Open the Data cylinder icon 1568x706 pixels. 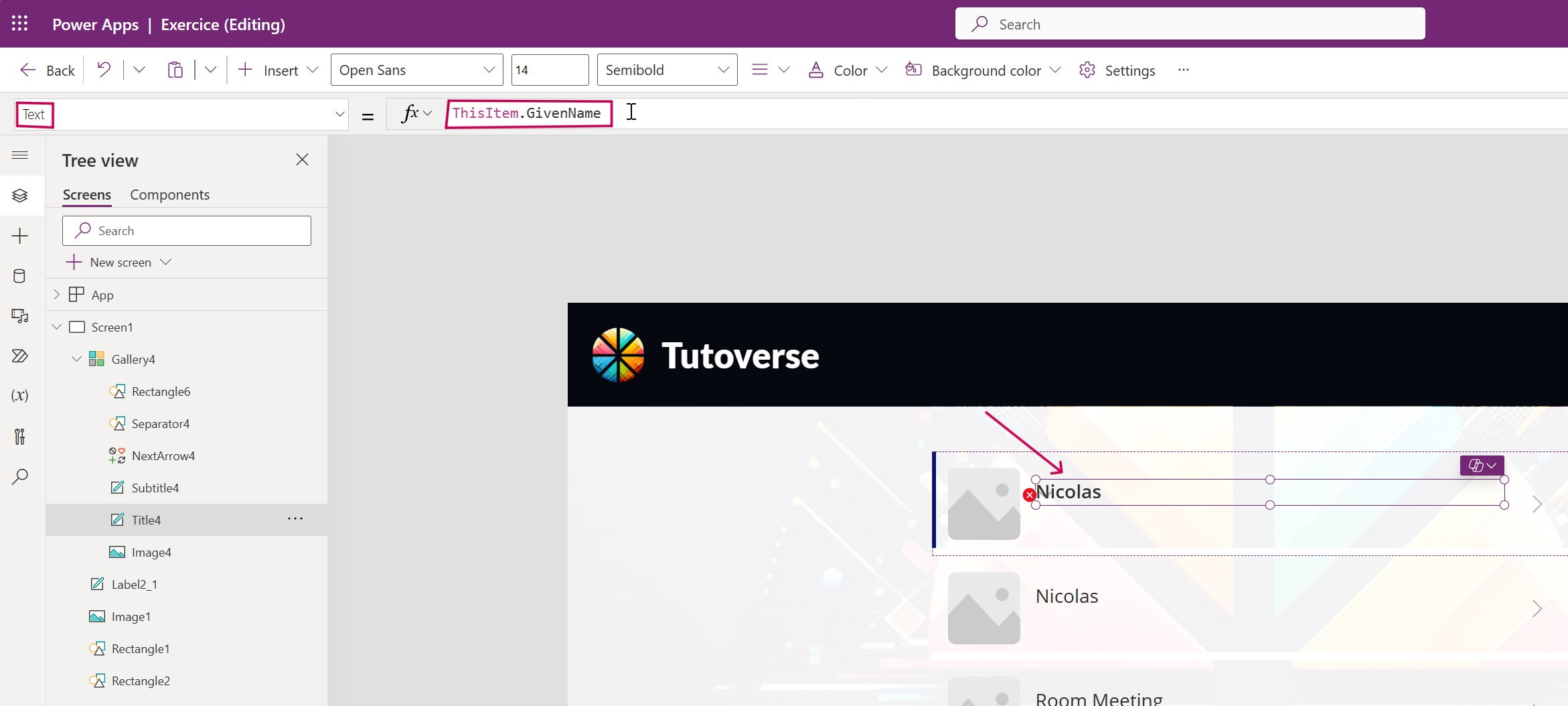tap(20, 276)
